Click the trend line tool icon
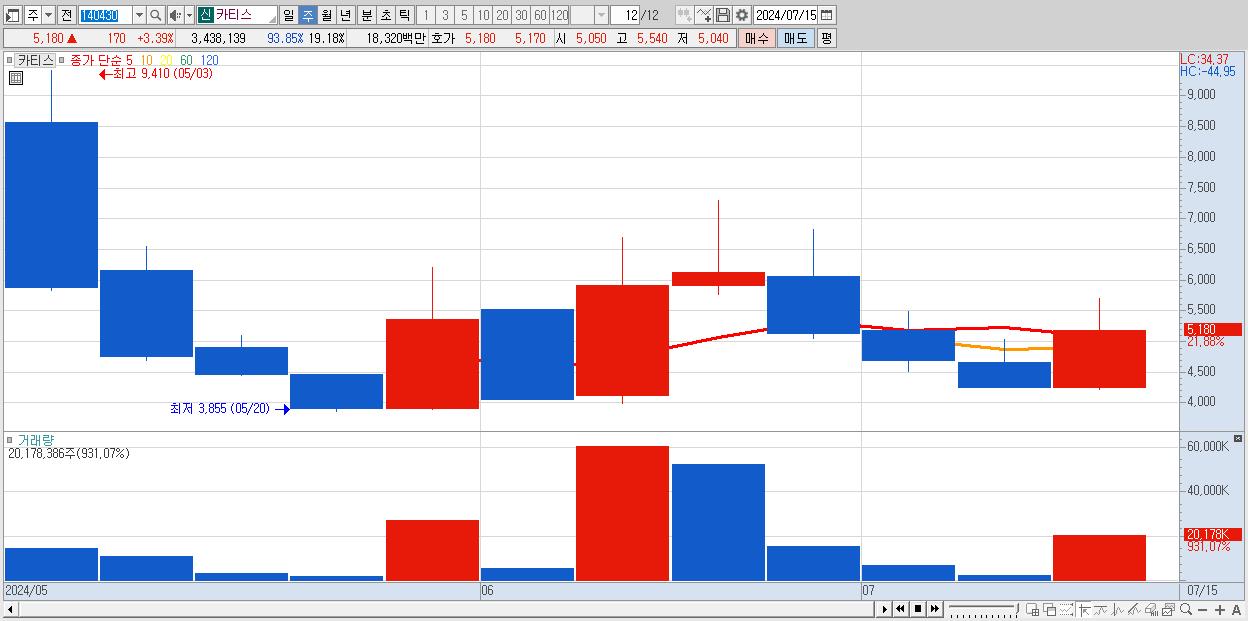This screenshot has height=621, width=1248. tap(1101, 609)
